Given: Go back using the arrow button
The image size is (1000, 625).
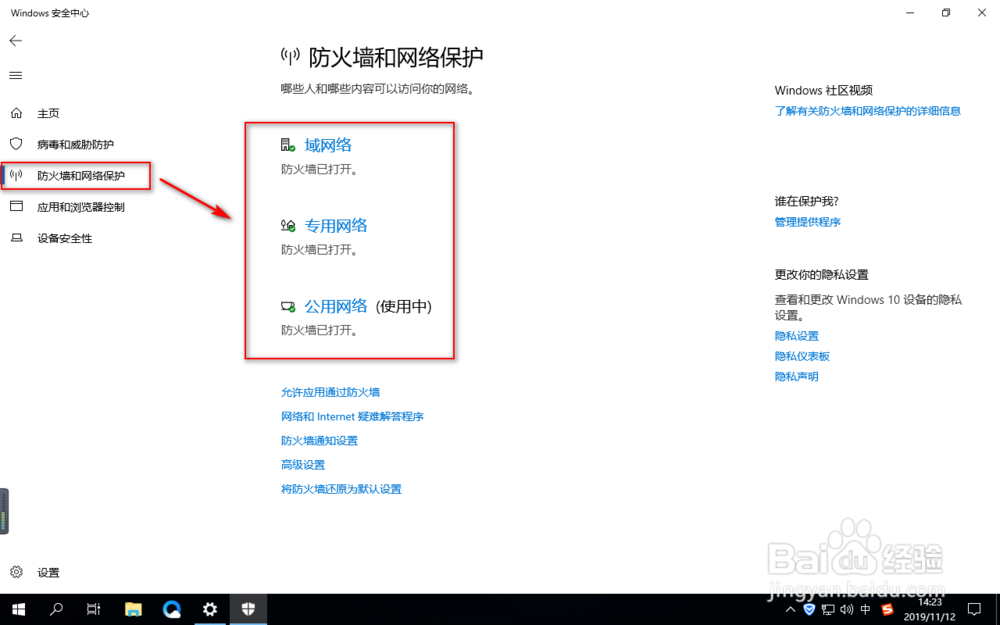Looking at the screenshot, I should pyautogui.click(x=16, y=41).
